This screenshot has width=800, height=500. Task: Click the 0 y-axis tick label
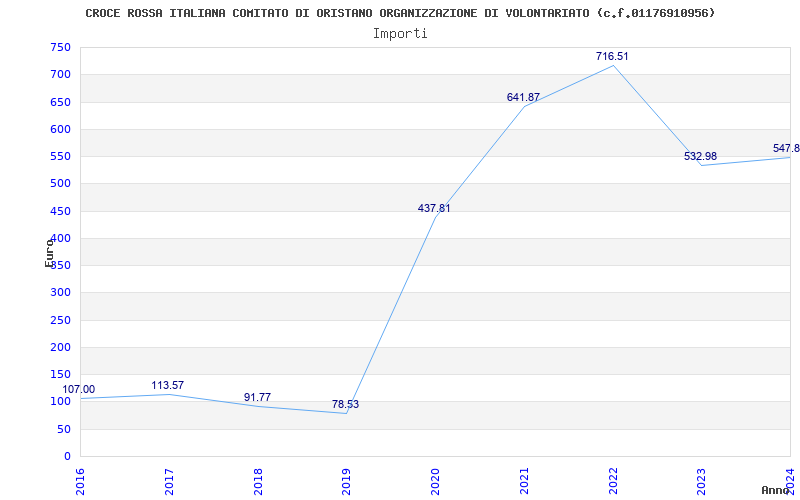coord(67,457)
